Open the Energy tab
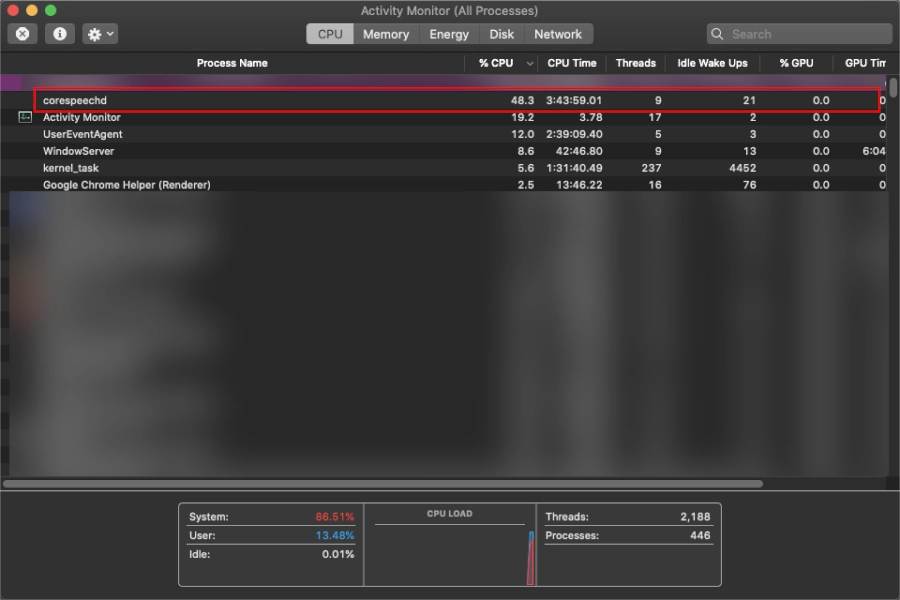This screenshot has height=600, width=900. [448, 33]
